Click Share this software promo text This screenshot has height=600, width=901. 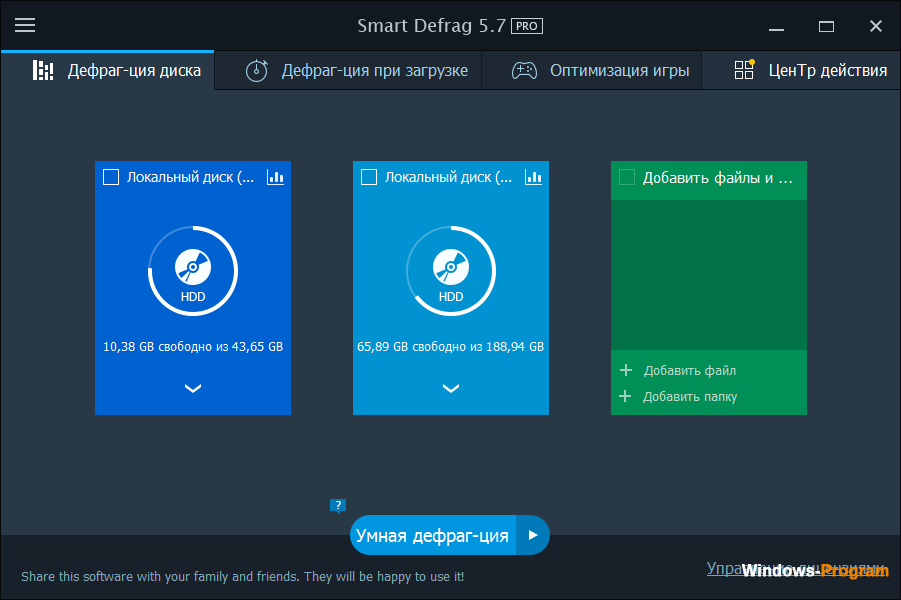click(242, 576)
